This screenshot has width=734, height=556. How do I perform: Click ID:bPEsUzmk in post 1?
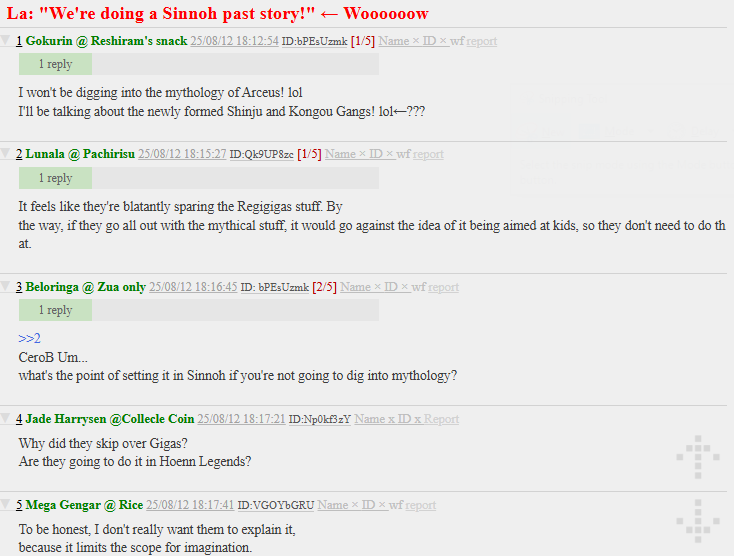coord(315,42)
